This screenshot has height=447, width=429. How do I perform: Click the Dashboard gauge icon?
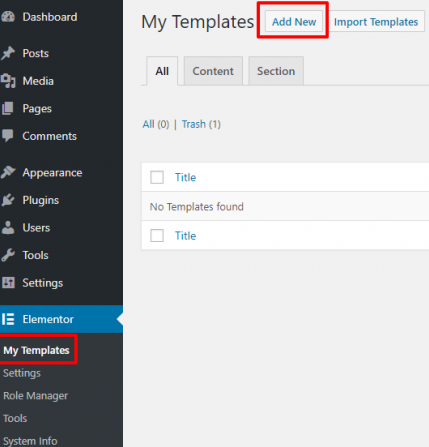(8, 17)
